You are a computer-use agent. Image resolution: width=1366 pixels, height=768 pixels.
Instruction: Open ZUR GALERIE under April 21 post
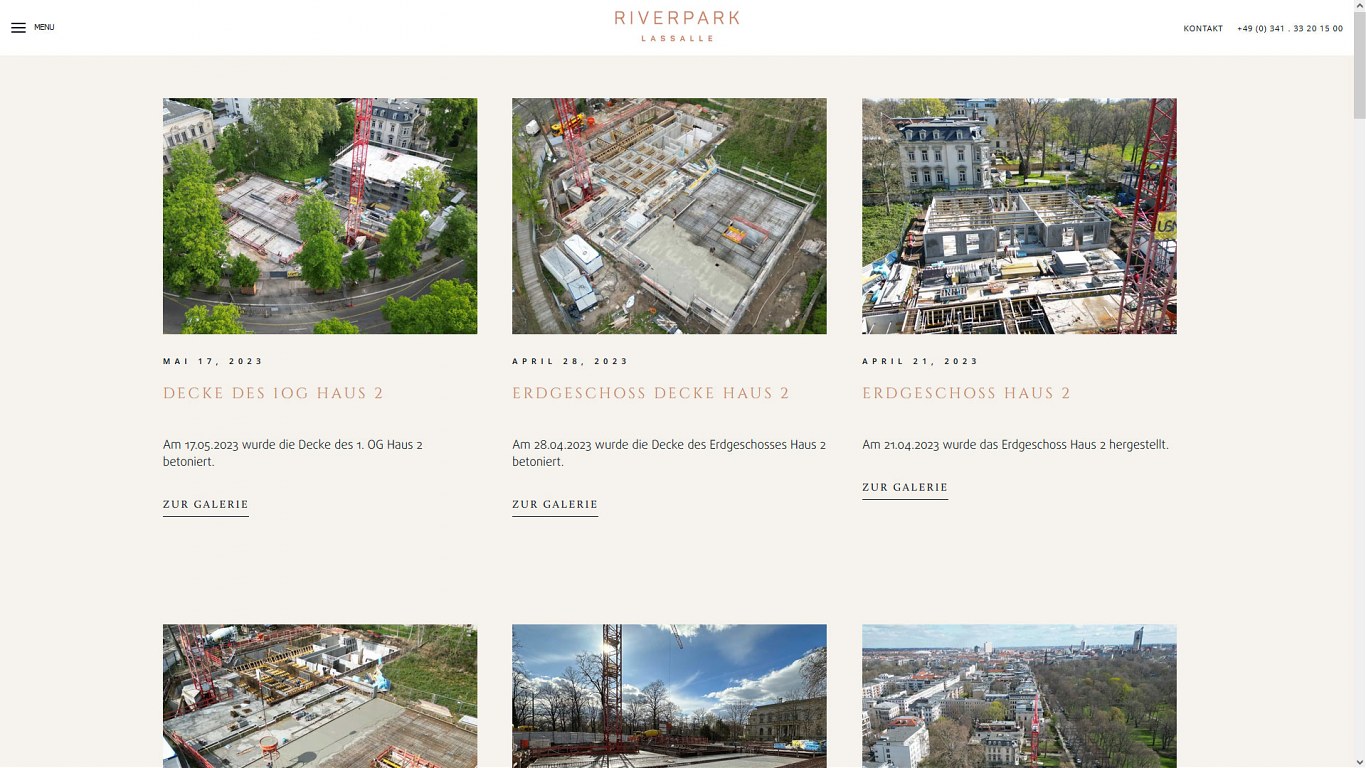905,488
